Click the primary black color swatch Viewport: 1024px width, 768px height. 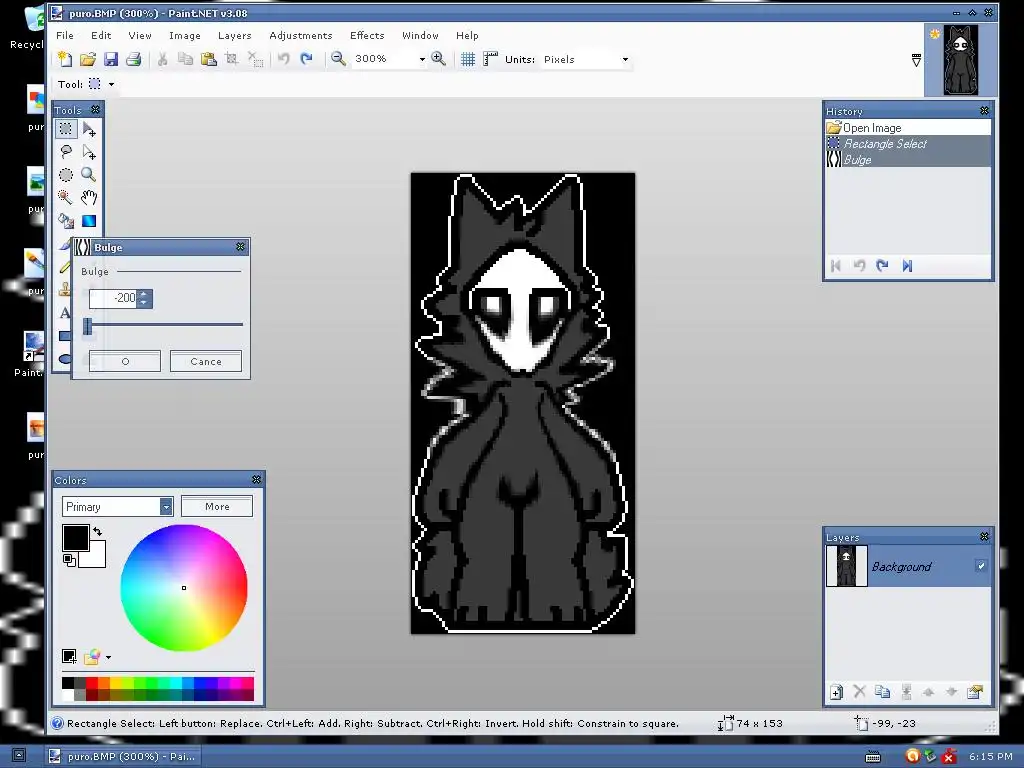[x=76, y=538]
